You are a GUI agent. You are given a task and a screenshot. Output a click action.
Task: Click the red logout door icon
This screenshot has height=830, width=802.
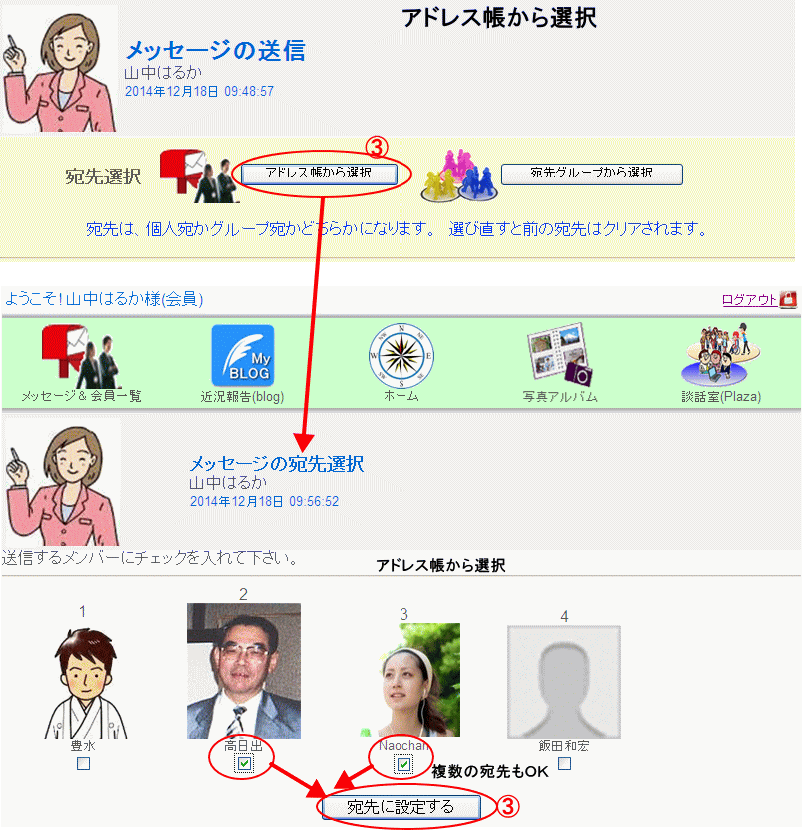coord(789,298)
